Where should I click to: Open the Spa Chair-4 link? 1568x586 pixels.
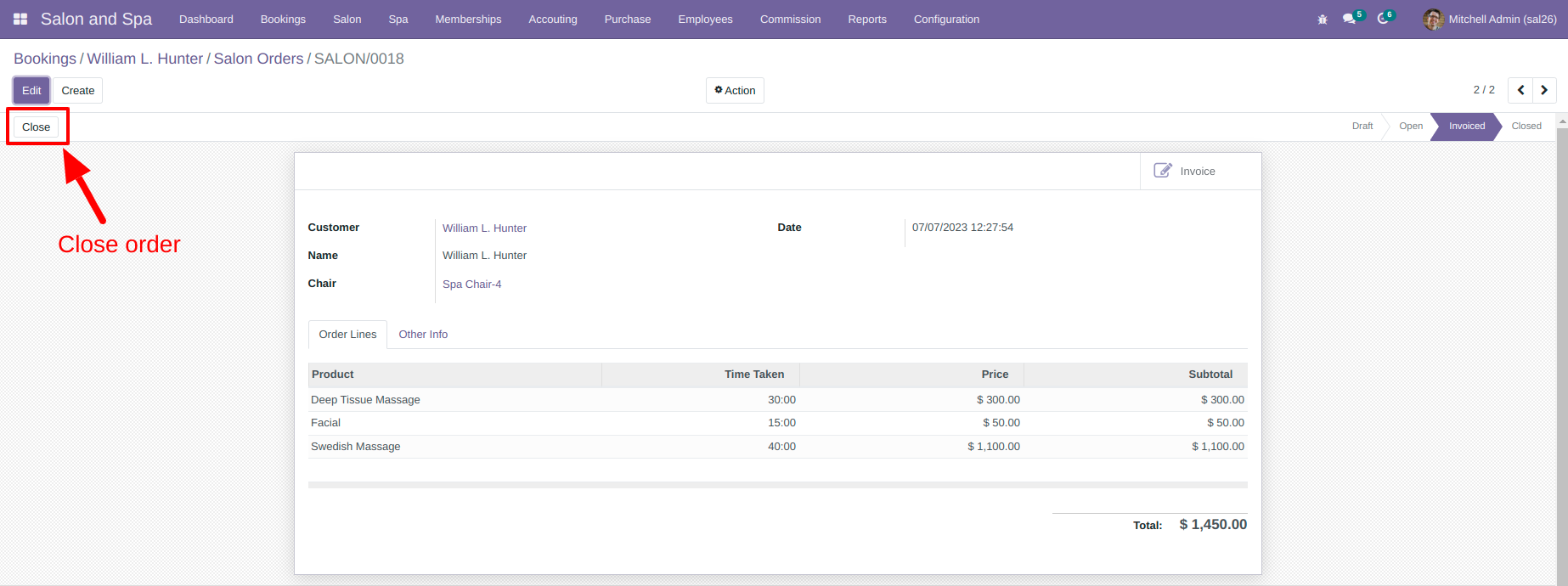click(x=471, y=284)
